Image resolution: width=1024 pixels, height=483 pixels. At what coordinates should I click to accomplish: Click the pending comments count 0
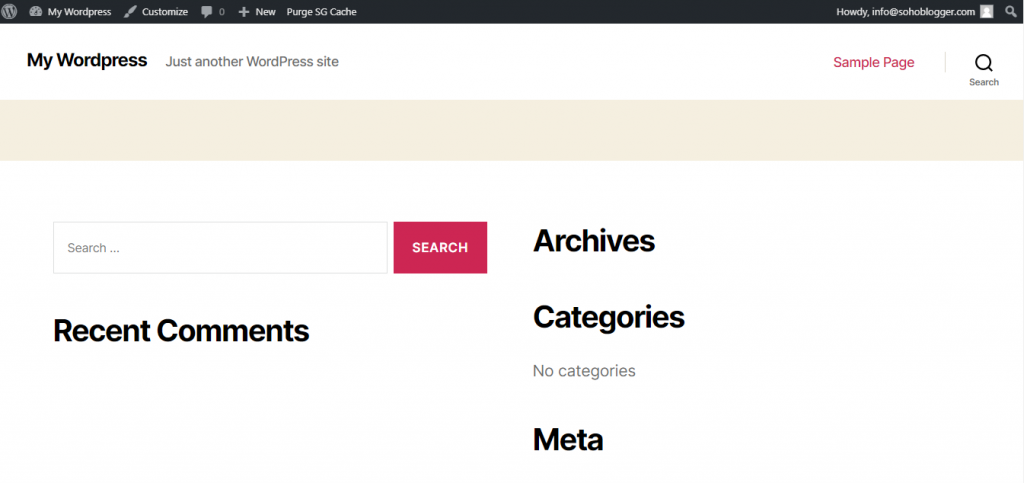click(221, 12)
